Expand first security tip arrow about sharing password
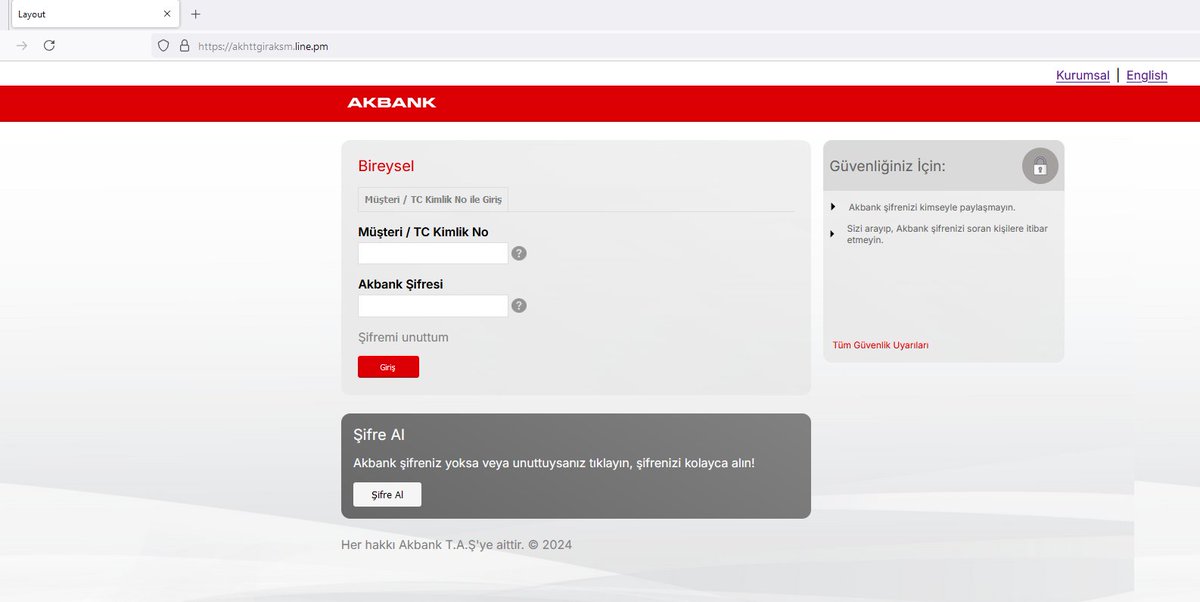This screenshot has width=1200, height=602. (833, 207)
